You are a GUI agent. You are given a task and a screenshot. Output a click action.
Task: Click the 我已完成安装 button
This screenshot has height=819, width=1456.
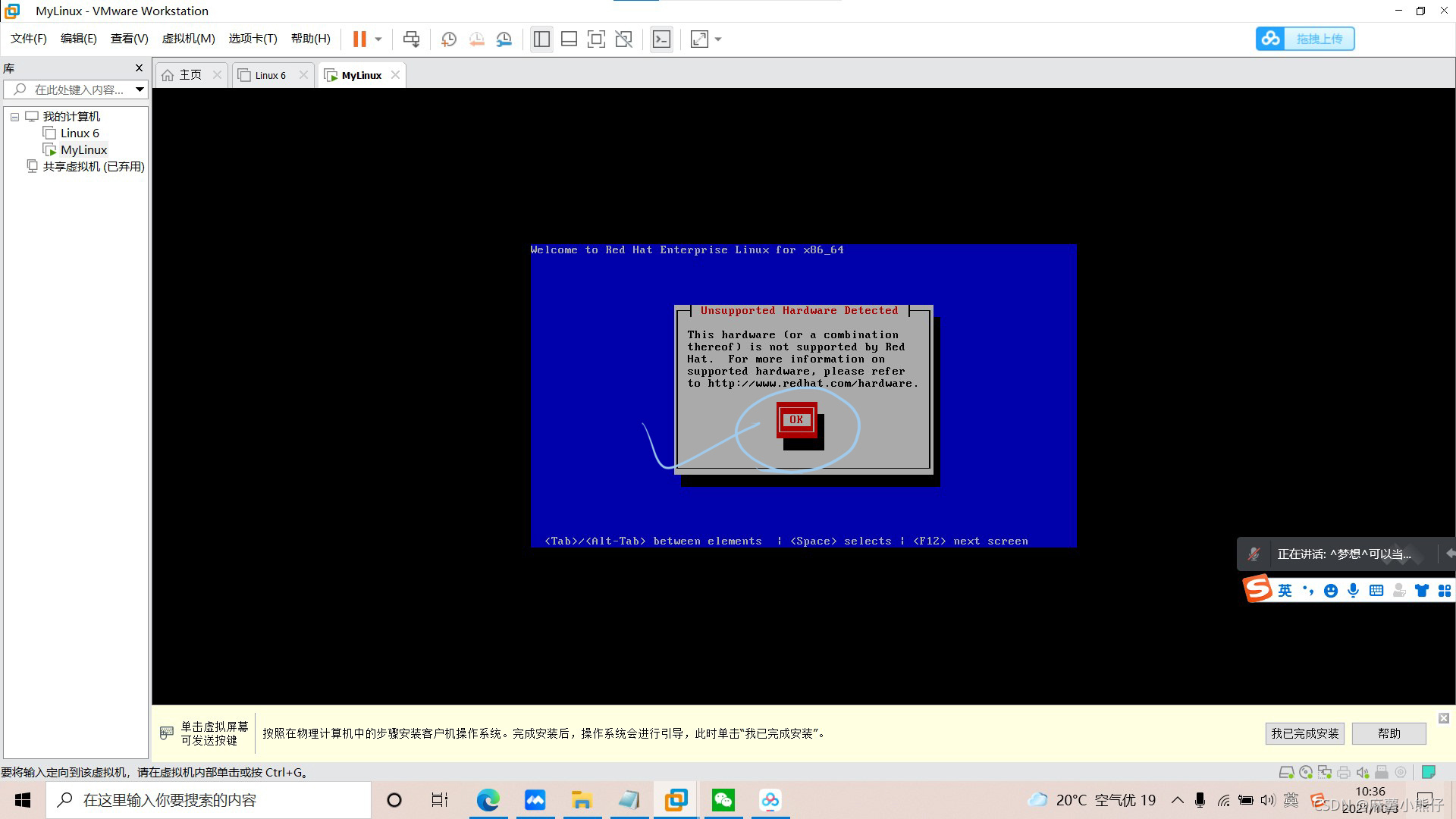1304,733
